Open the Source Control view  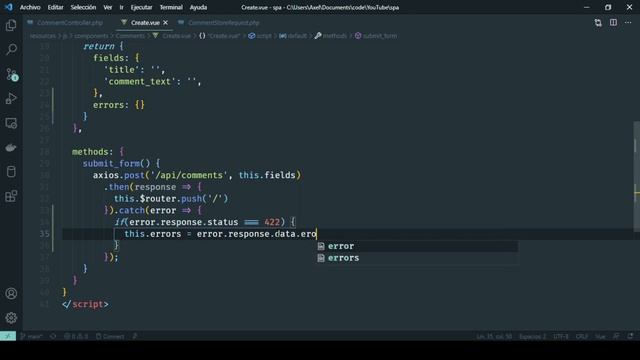pyautogui.click(x=11, y=74)
